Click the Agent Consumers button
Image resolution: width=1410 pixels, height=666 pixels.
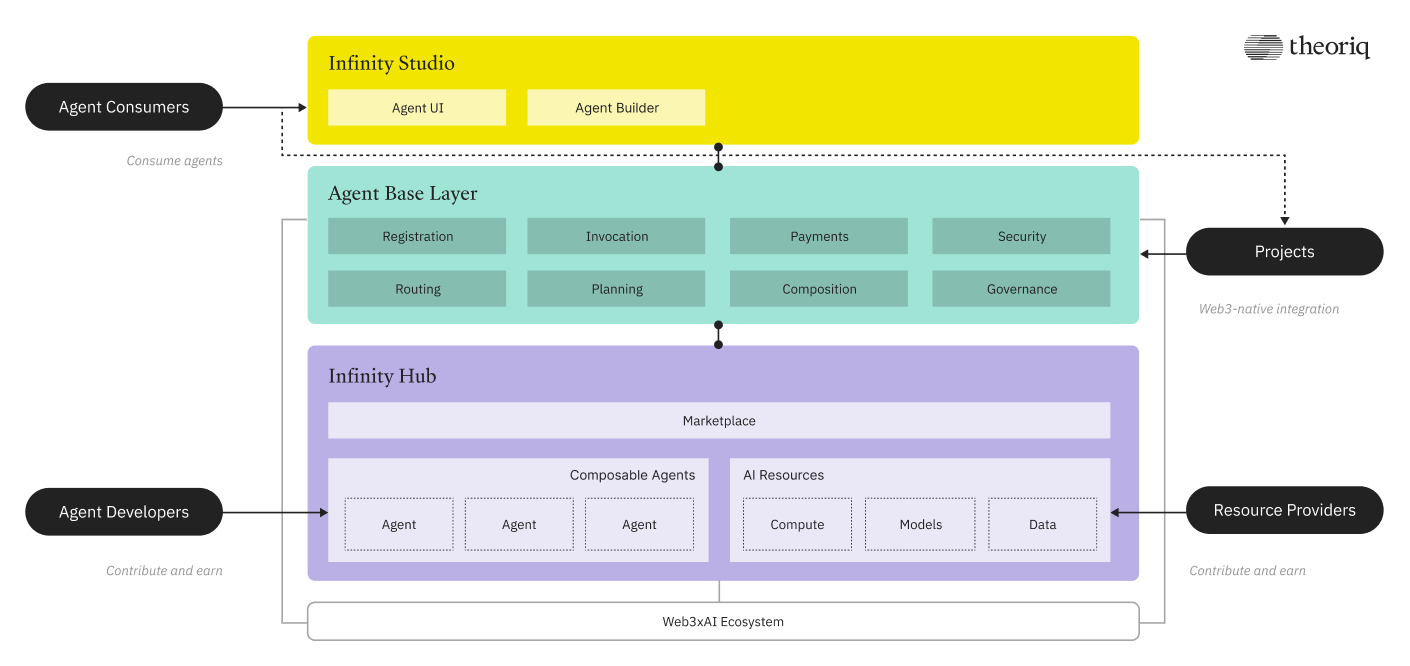[124, 107]
